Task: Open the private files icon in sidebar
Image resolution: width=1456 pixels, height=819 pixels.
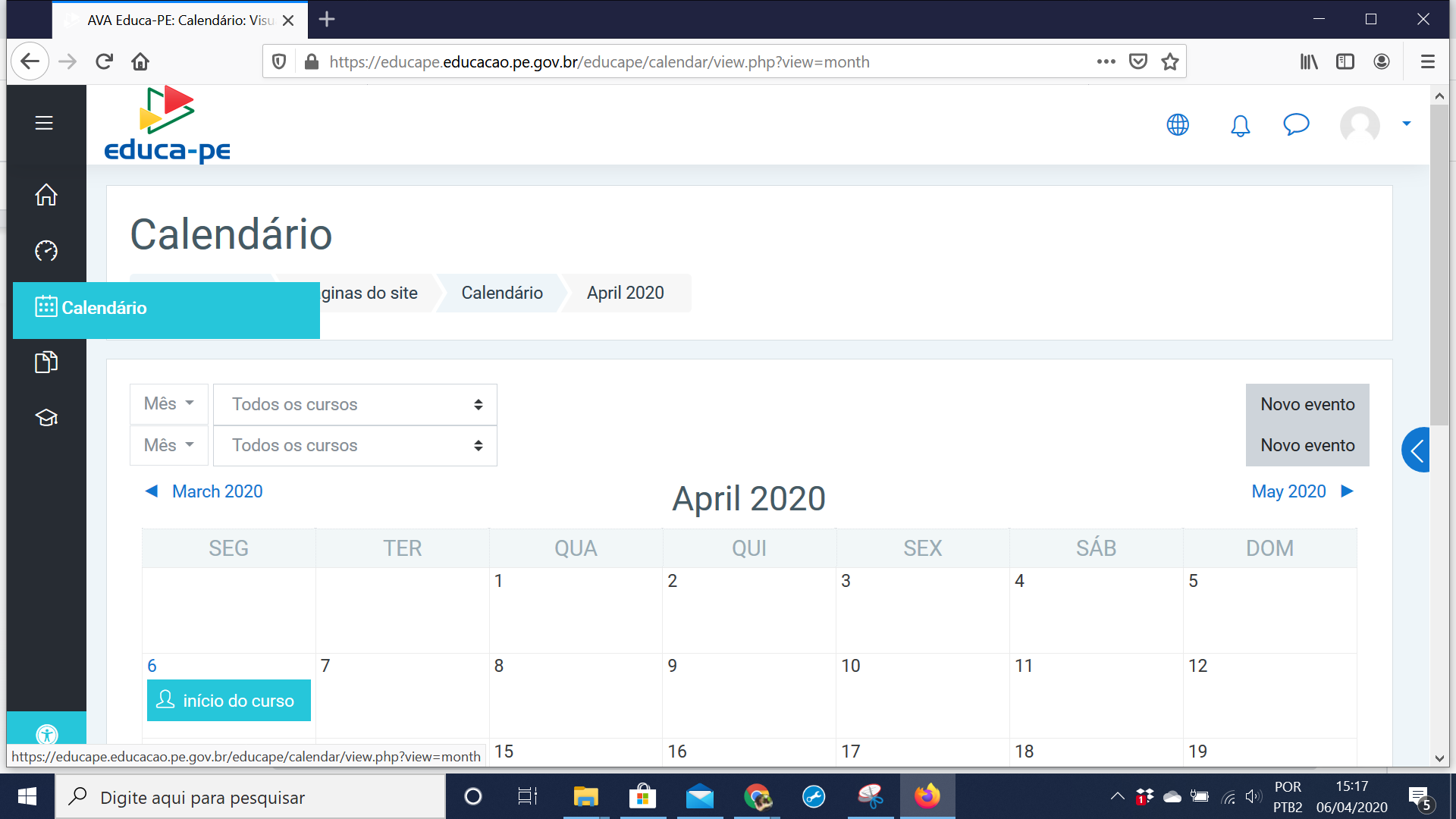Action: pyautogui.click(x=46, y=362)
